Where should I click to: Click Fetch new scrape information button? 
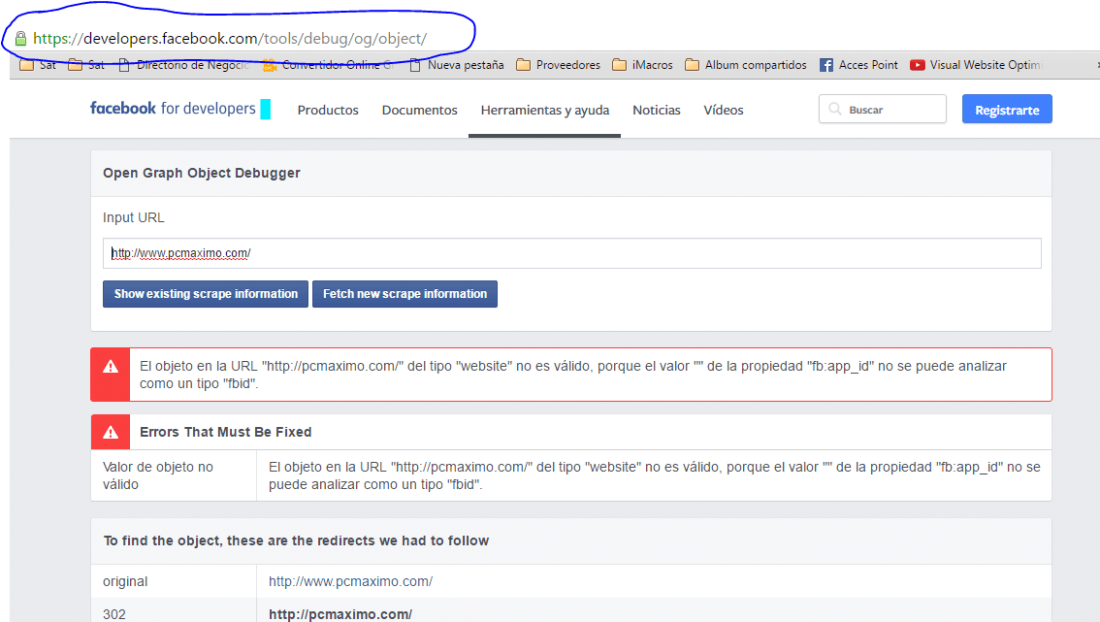pyautogui.click(x=405, y=294)
